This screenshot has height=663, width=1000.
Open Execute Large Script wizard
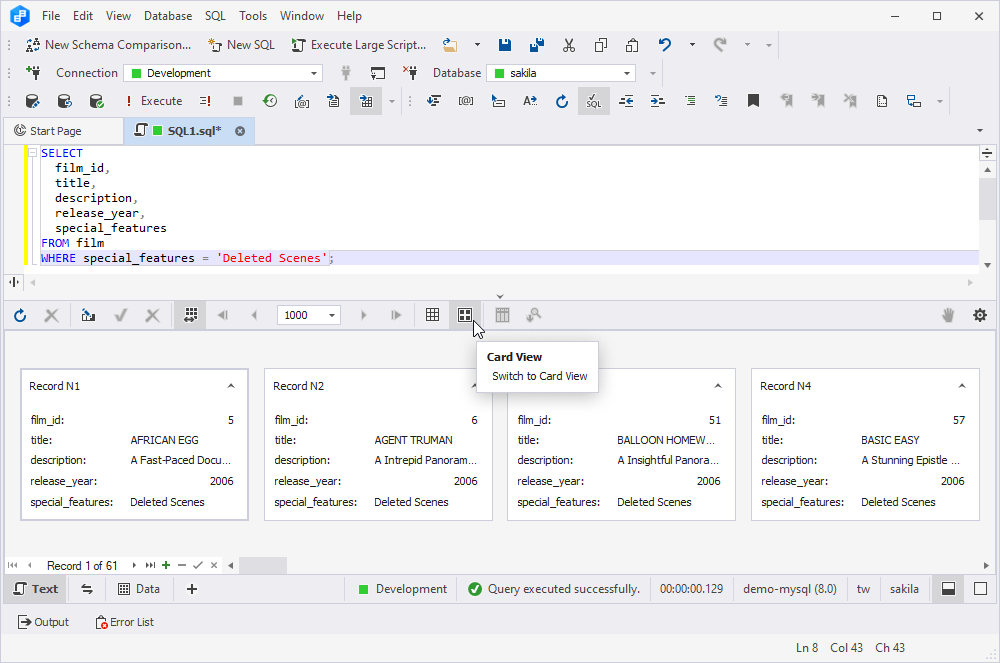(x=358, y=45)
